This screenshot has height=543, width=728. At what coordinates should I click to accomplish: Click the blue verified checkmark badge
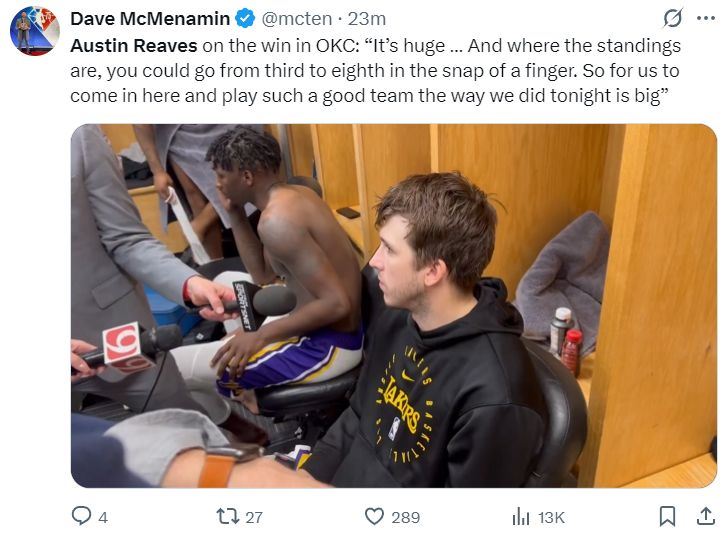coord(244,19)
